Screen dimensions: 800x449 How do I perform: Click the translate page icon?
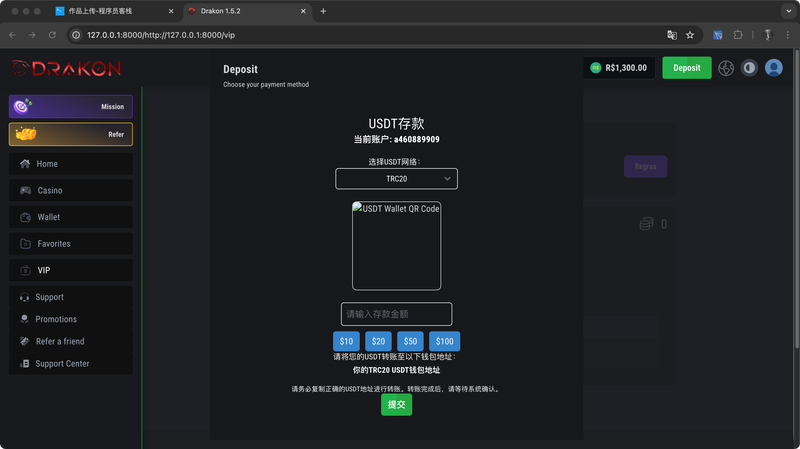[x=672, y=35]
